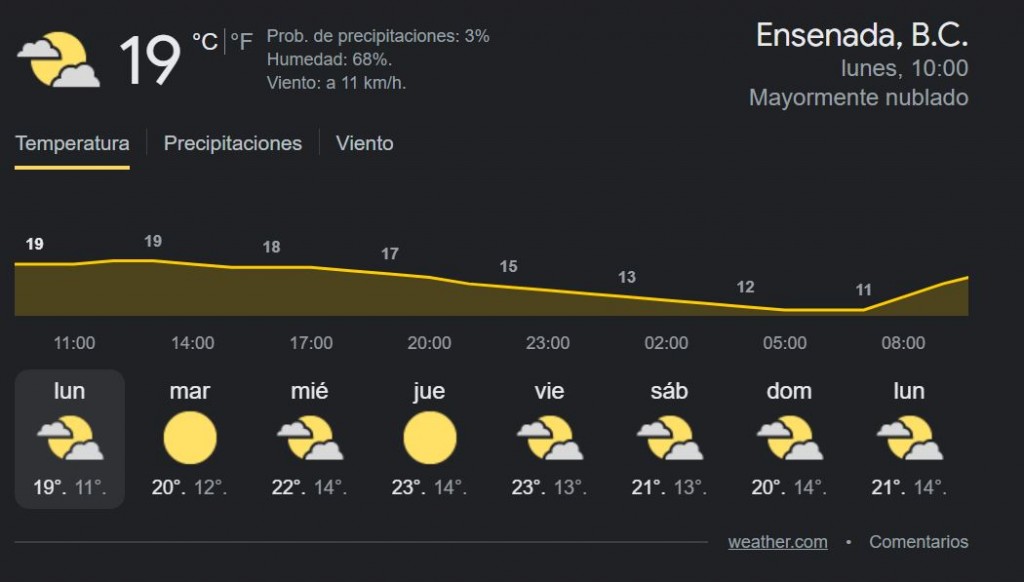Select the partly cloudy icon for vie
The height and width of the screenshot is (582, 1024).
549,438
